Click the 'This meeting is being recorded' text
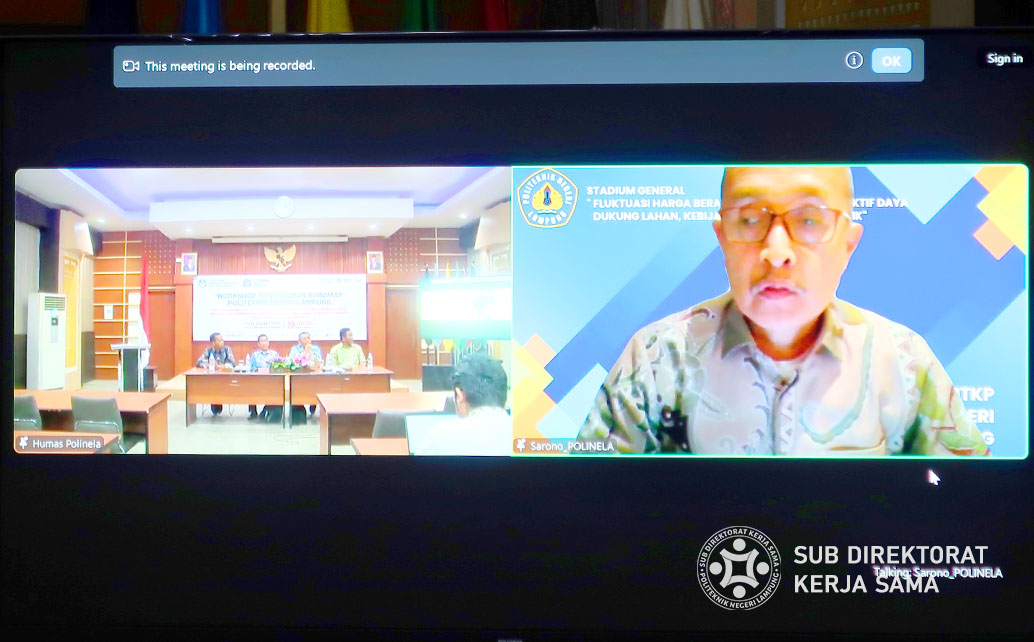Viewport: 1034px width, 642px height. coord(230,64)
